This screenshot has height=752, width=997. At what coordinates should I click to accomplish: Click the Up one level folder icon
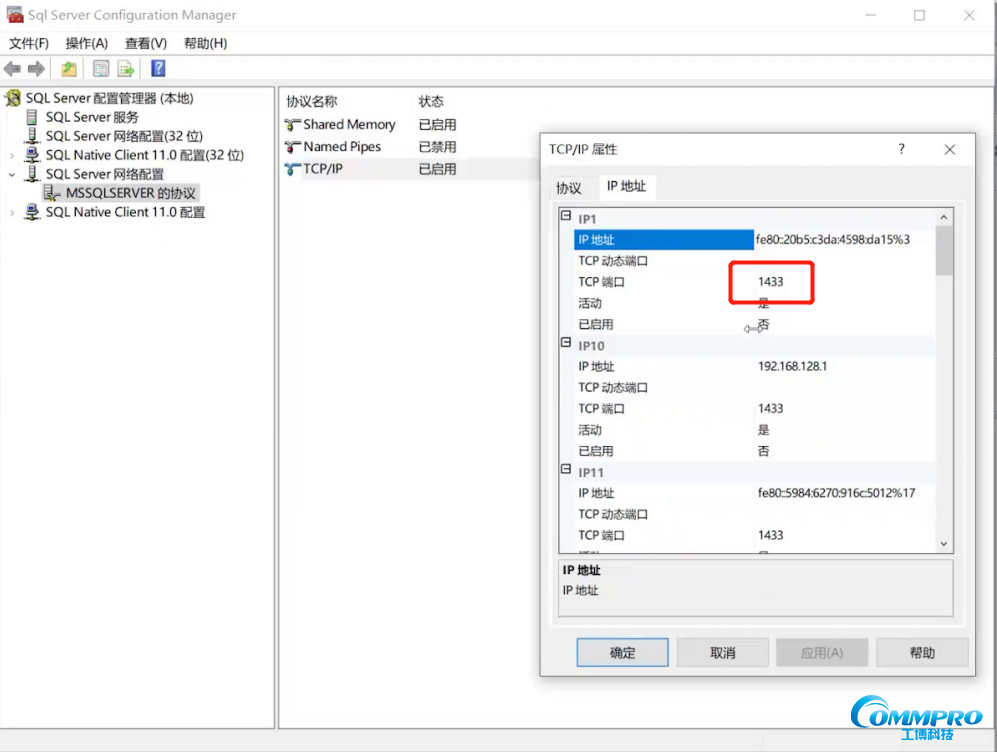point(68,69)
